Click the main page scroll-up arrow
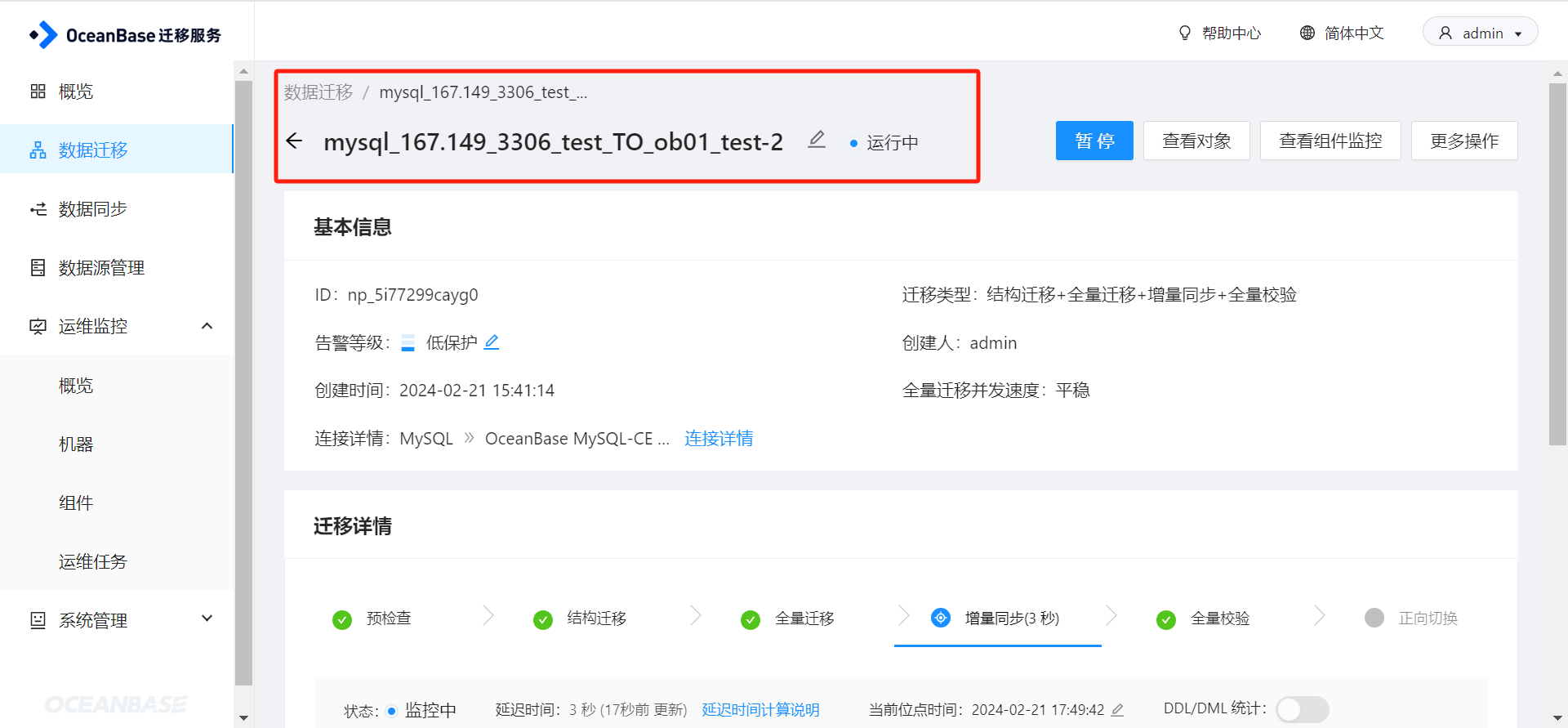Viewport: 1568px width, 728px height. coord(1557,74)
